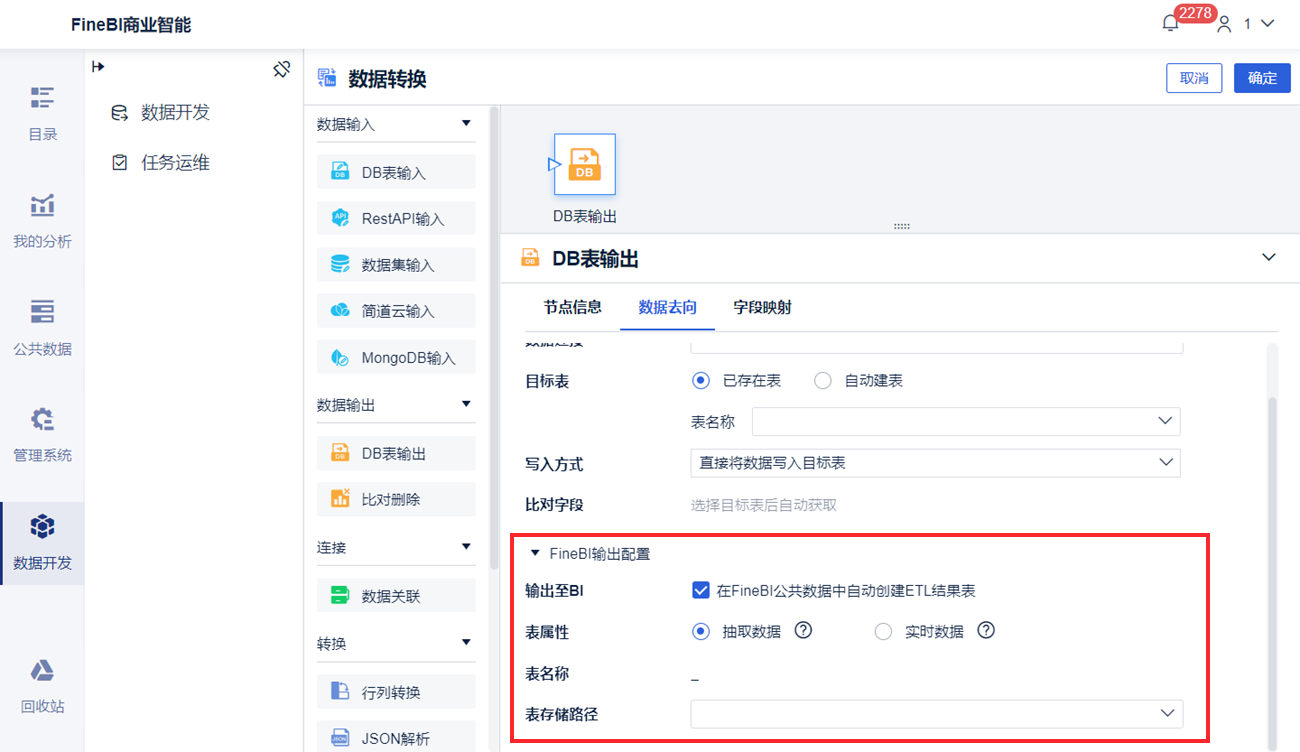The width and height of the screenshot is (1300, 752).
Task: Open 公共数据 in the sidebar
Action: click(42, 328)
